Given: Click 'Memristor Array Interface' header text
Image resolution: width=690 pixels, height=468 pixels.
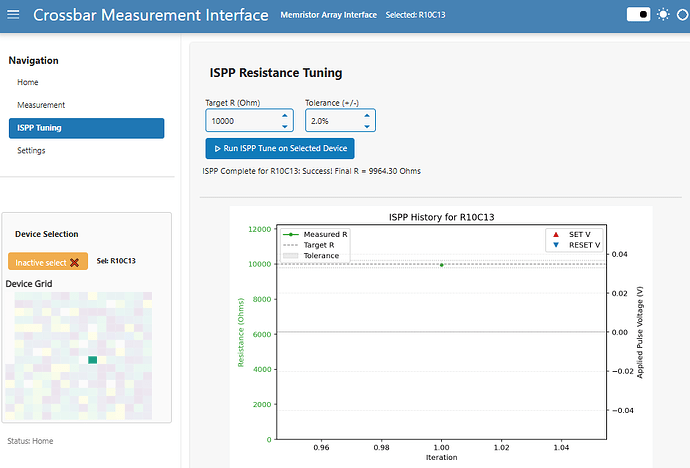Looking at the screenshot, I should (329, 15).
